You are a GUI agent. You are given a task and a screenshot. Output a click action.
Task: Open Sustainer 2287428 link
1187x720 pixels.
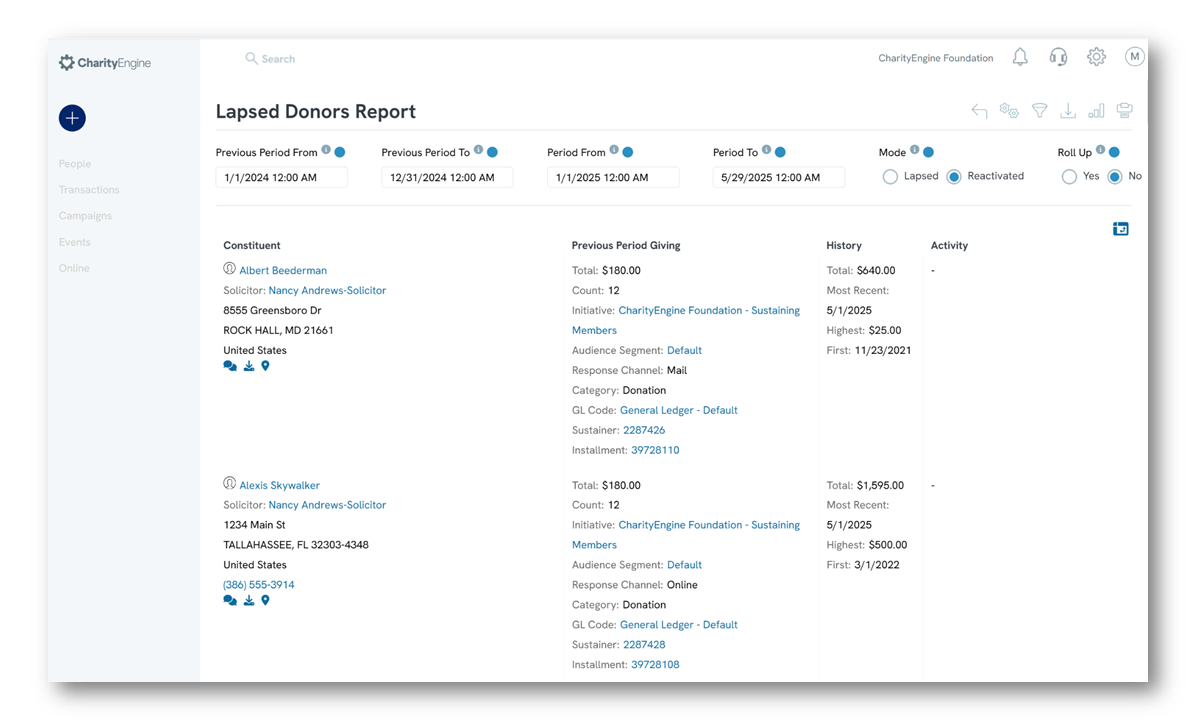644,645
